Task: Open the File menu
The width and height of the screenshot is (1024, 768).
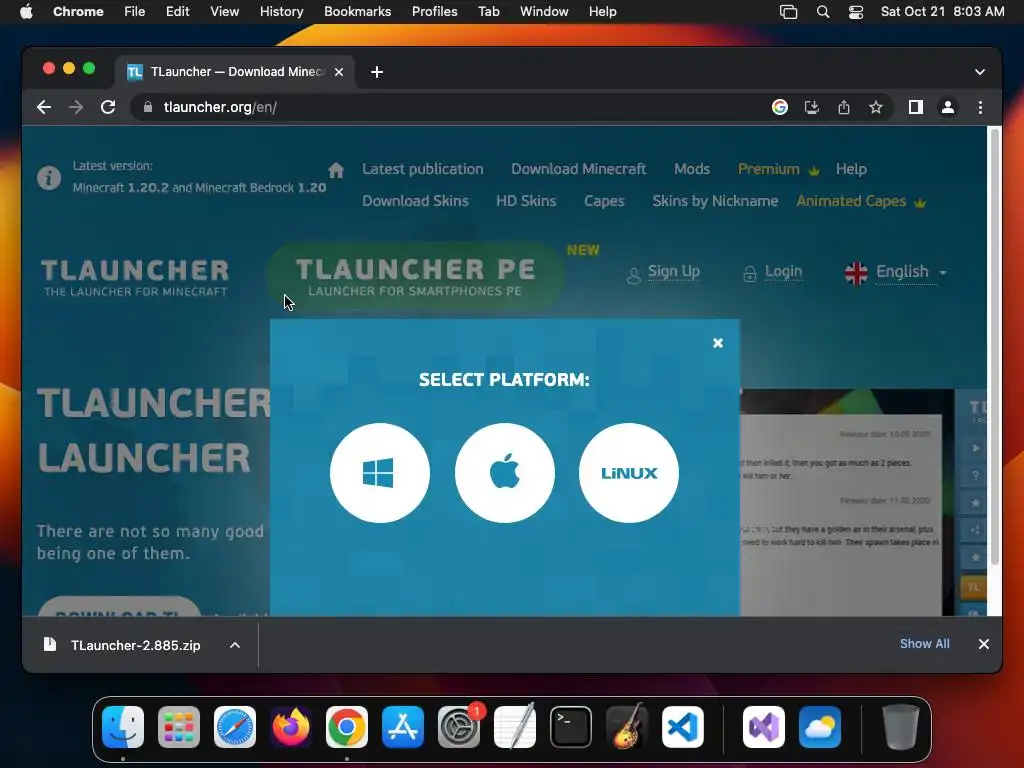Action: (x=135, y=11)
